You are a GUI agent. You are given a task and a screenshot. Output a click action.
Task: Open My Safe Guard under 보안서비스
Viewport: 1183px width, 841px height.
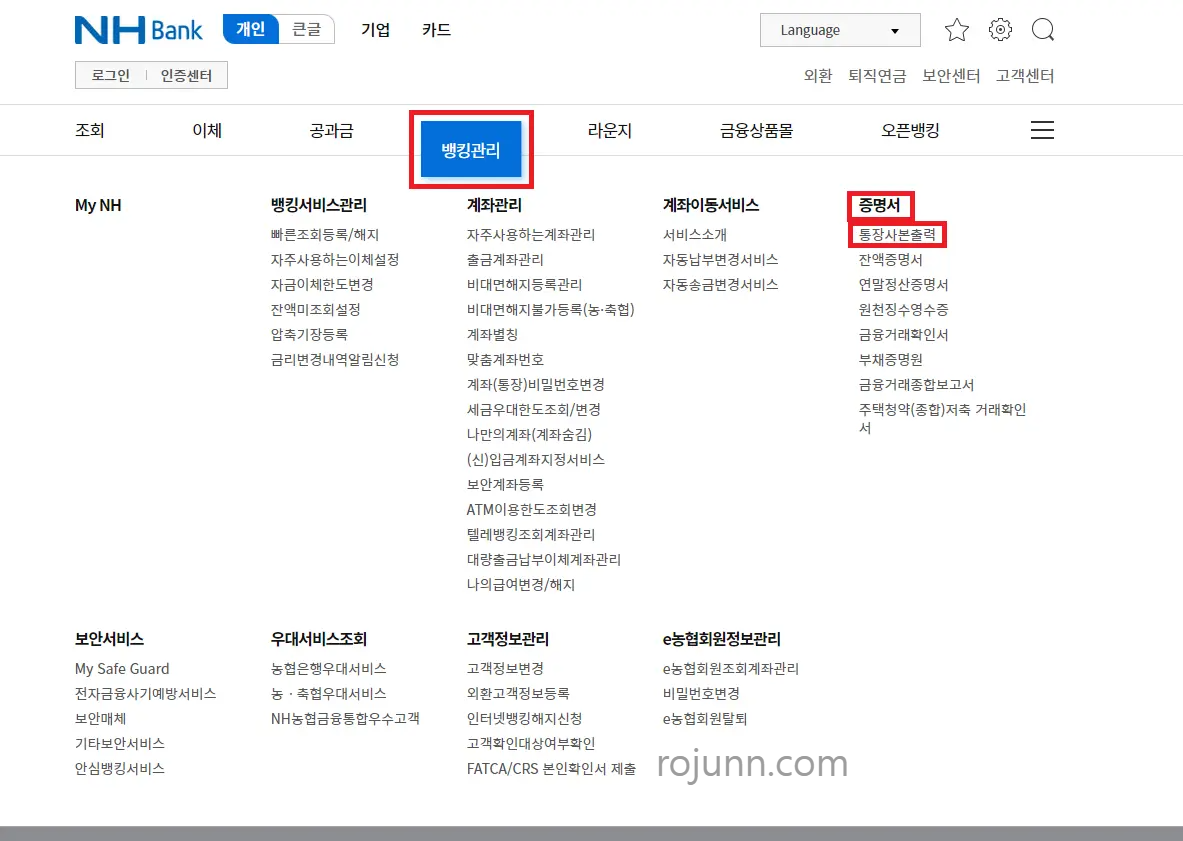(122, 668)
